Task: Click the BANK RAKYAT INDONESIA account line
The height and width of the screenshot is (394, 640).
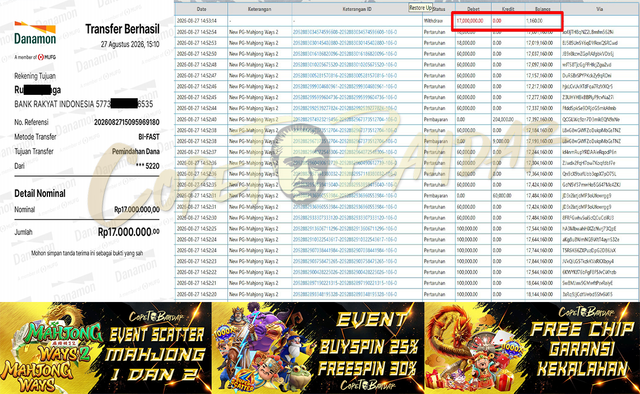Action: click(x=84, y=104)
